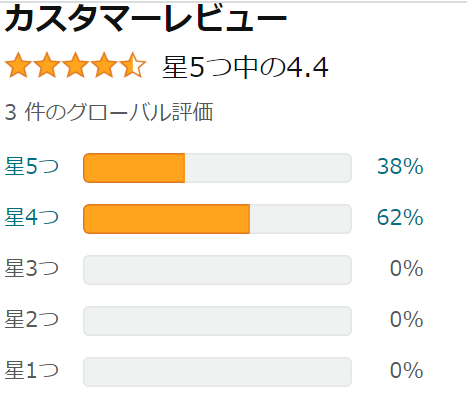Click the カスタマーレビュー heading

(x=146, y=19)
